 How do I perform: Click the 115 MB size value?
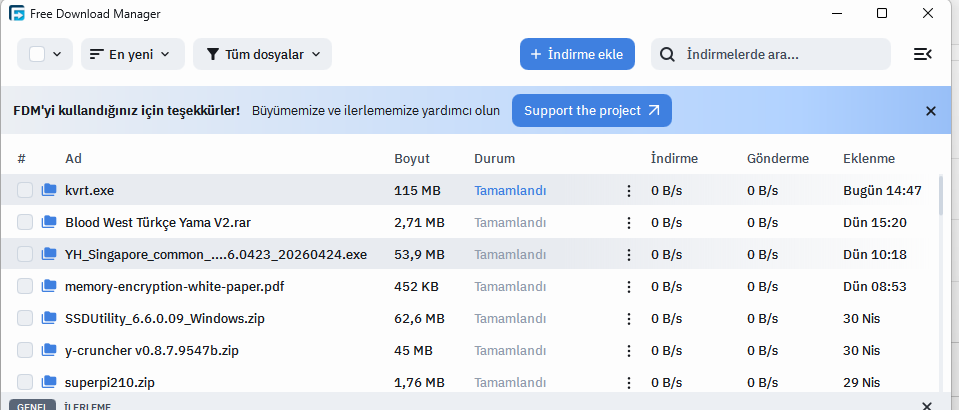click(x=417, y=190)
